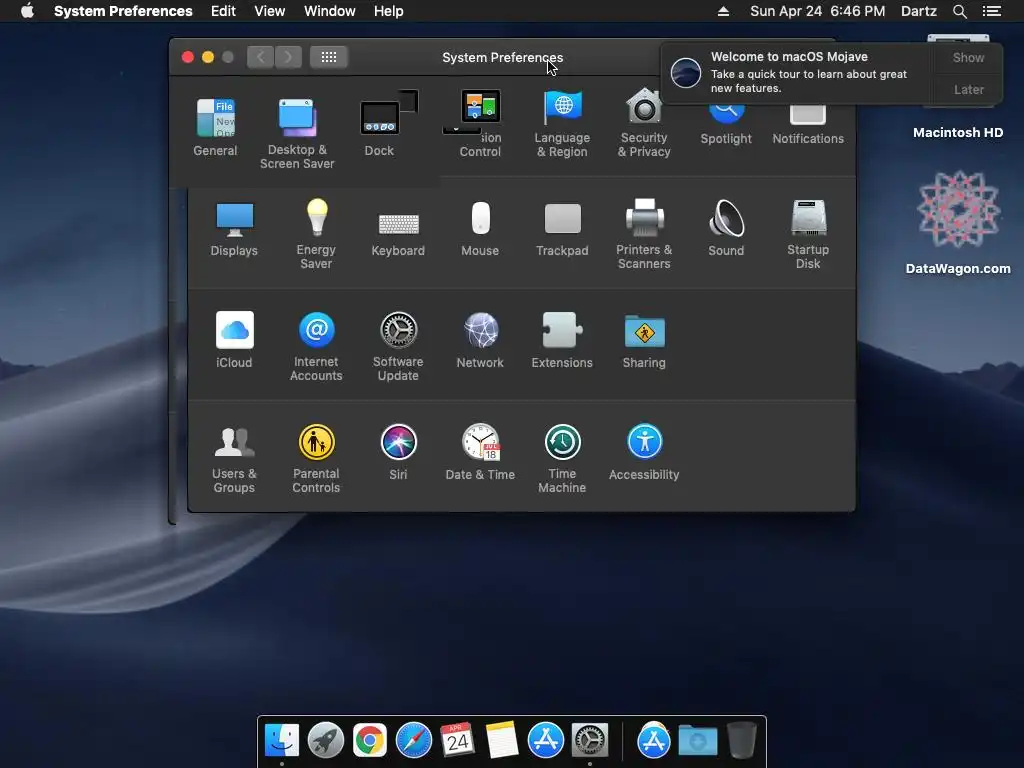Open the Downloads folder in Dock

[697, 741]
